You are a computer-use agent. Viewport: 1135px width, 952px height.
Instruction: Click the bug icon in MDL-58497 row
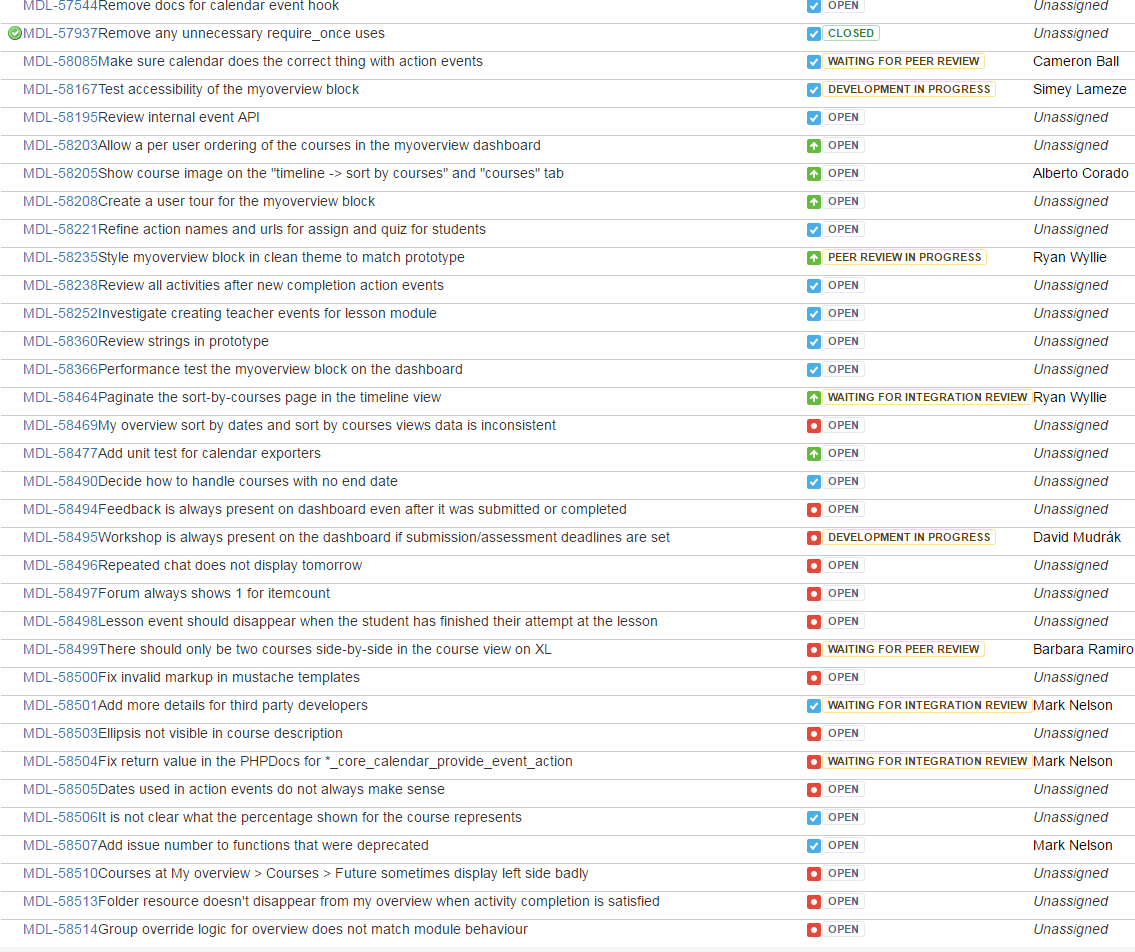[x=814, y=594]
